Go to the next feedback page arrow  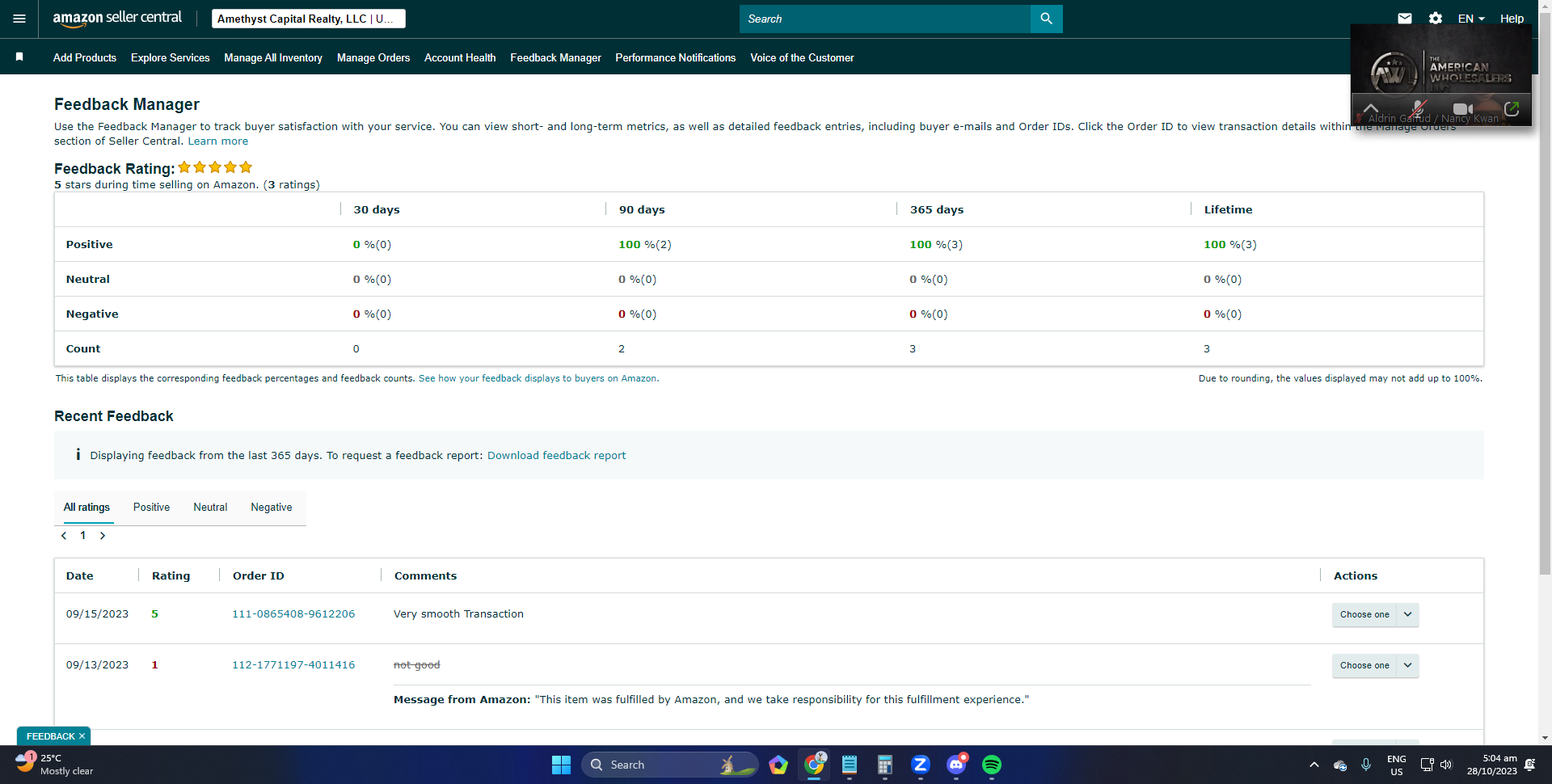pyautogui.click(x=103, y=536)
